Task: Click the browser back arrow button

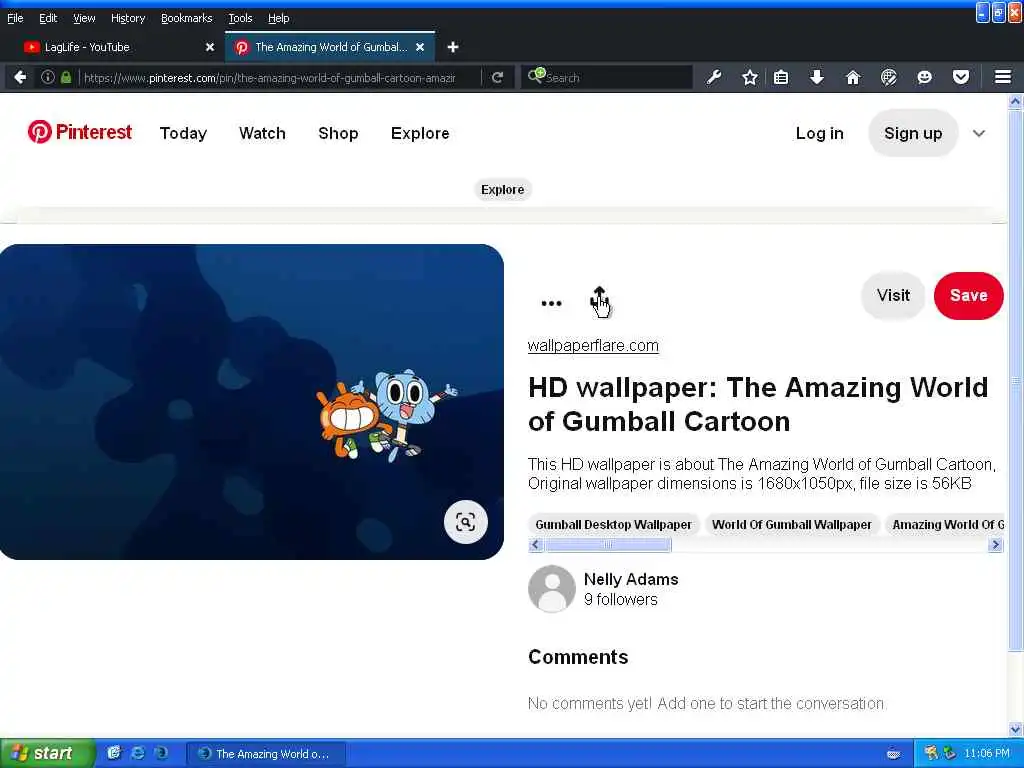Action: (20, 77)
